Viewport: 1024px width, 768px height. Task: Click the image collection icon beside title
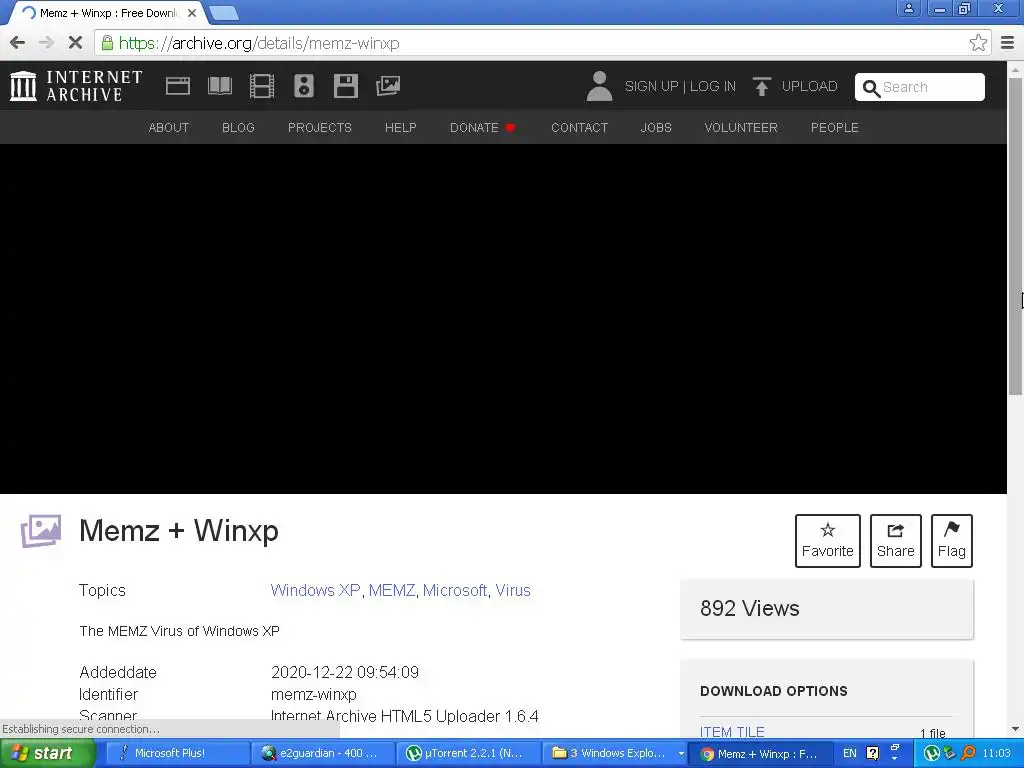click(40, 531)
